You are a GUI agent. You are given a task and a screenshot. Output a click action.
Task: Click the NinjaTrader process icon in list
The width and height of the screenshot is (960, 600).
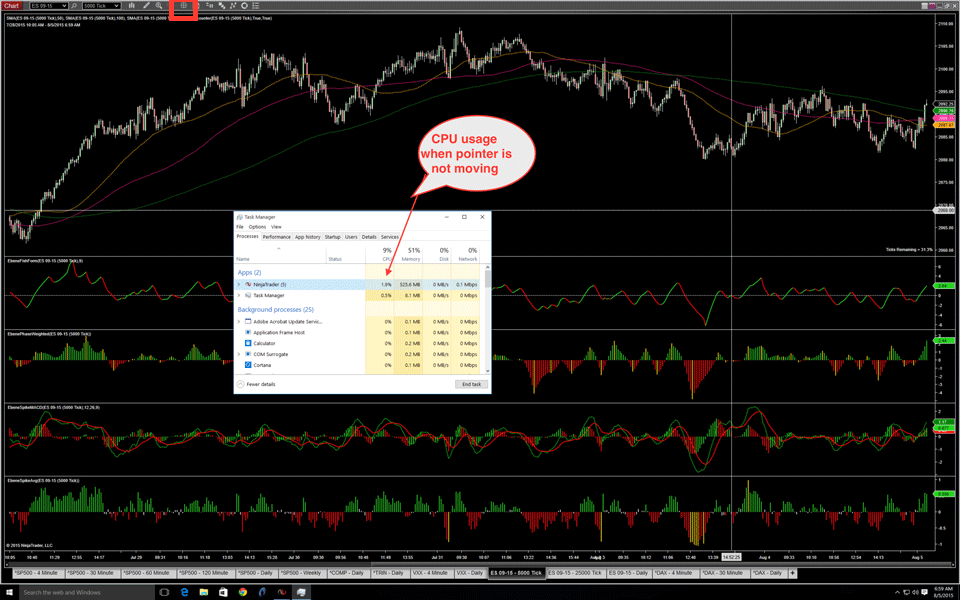tap(248, 285)
